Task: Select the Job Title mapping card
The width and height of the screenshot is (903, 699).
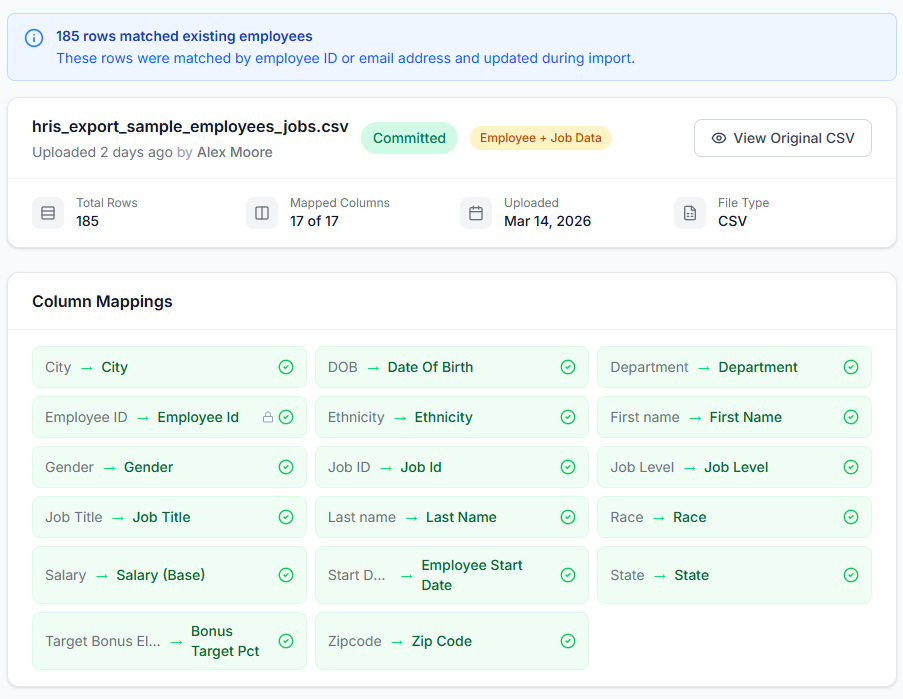Action: click(x=169, y=517)
